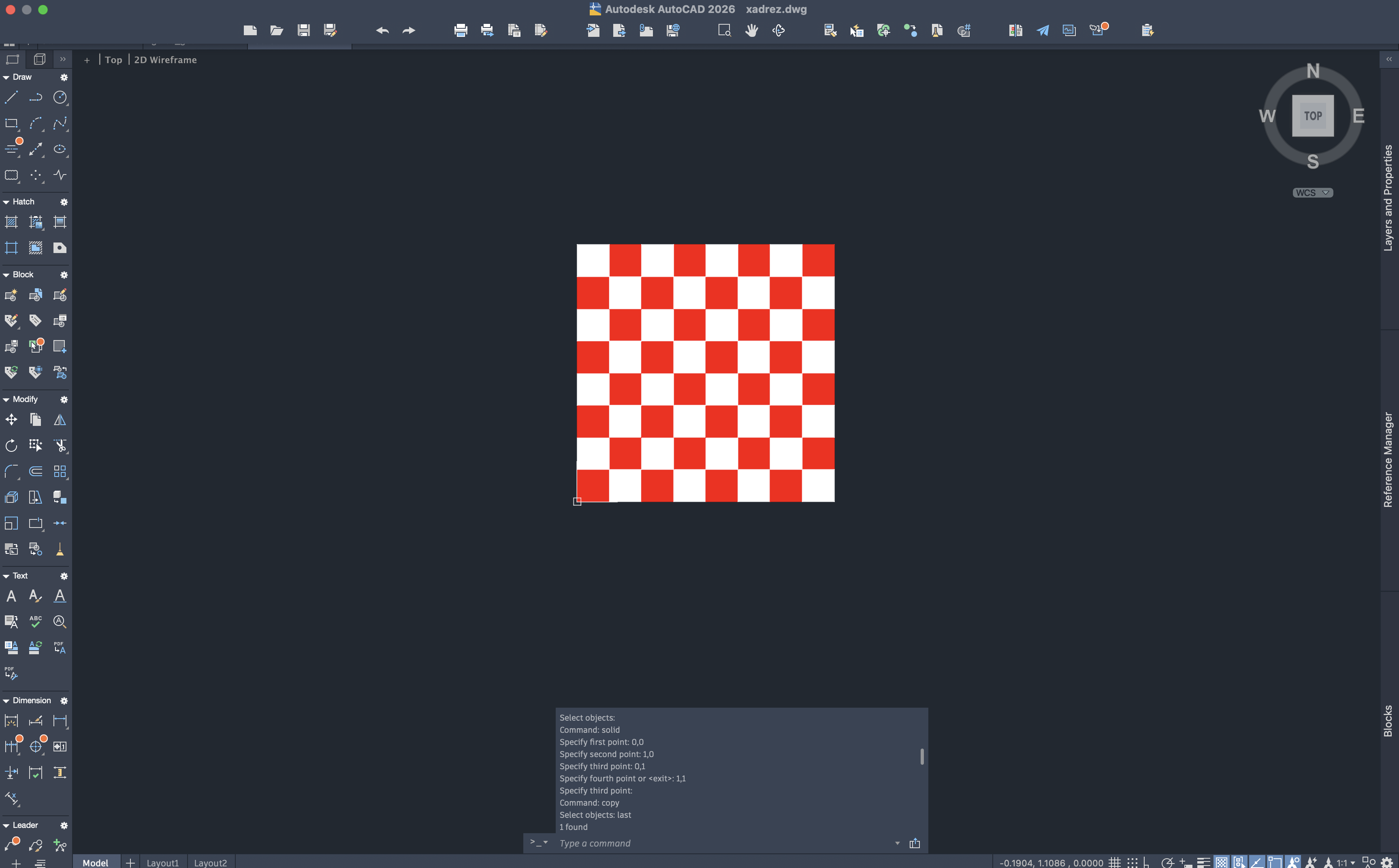Select the Circle draw tool
The width and height of the screenshot is (1399, 868).
pos(60,98)
